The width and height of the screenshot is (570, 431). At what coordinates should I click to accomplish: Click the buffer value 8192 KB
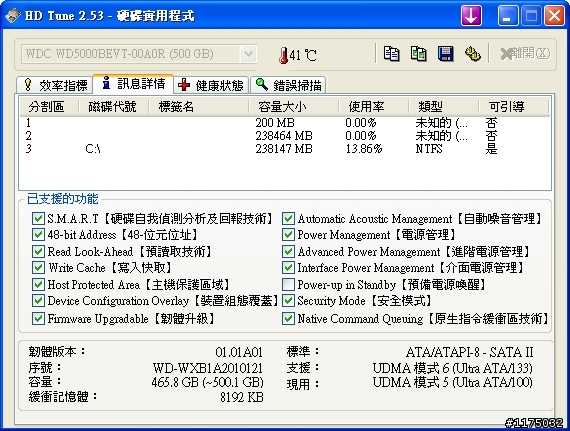[x=241, y=397]
